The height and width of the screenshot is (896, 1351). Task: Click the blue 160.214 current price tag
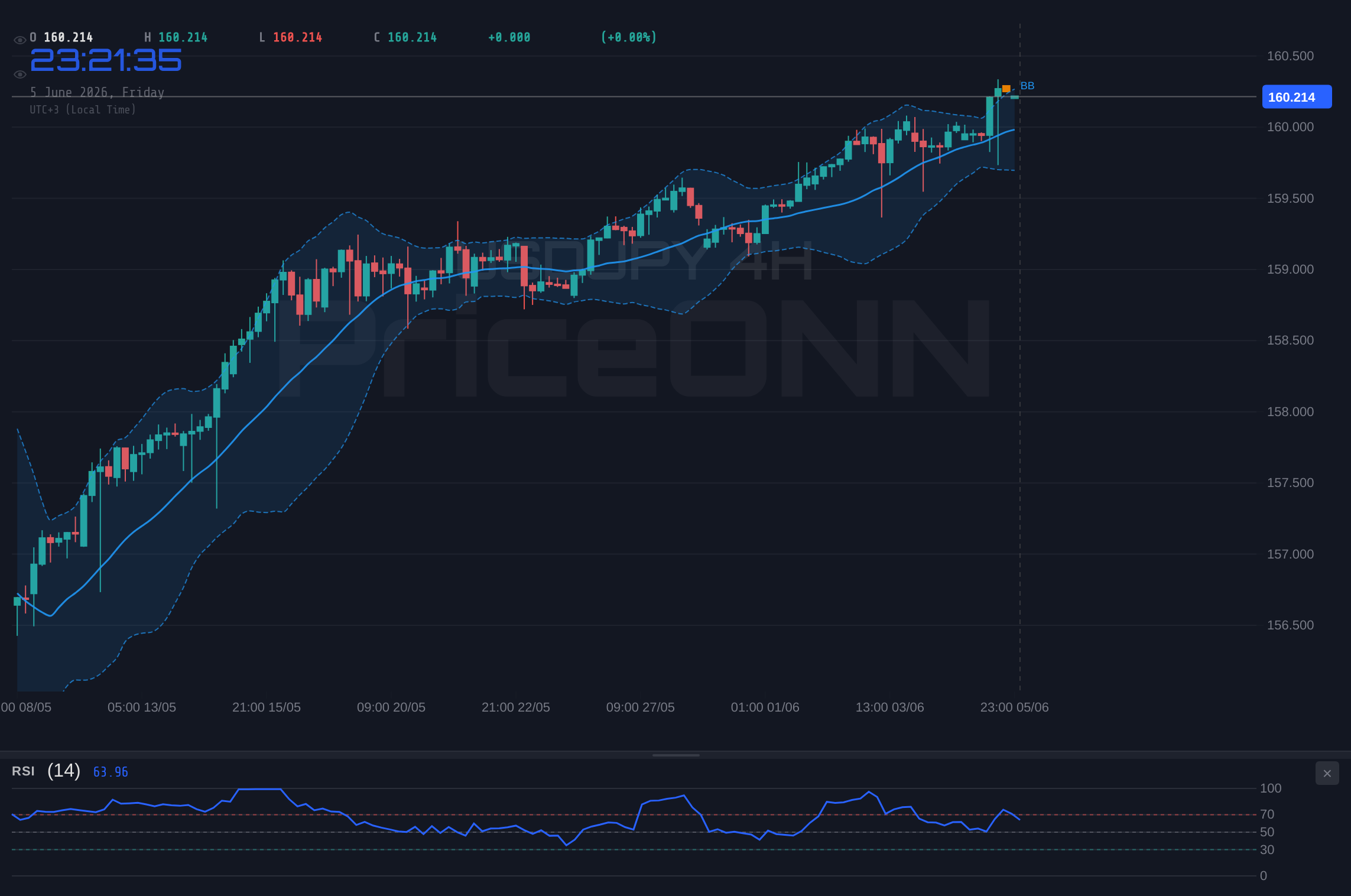tap(1297, 97)
